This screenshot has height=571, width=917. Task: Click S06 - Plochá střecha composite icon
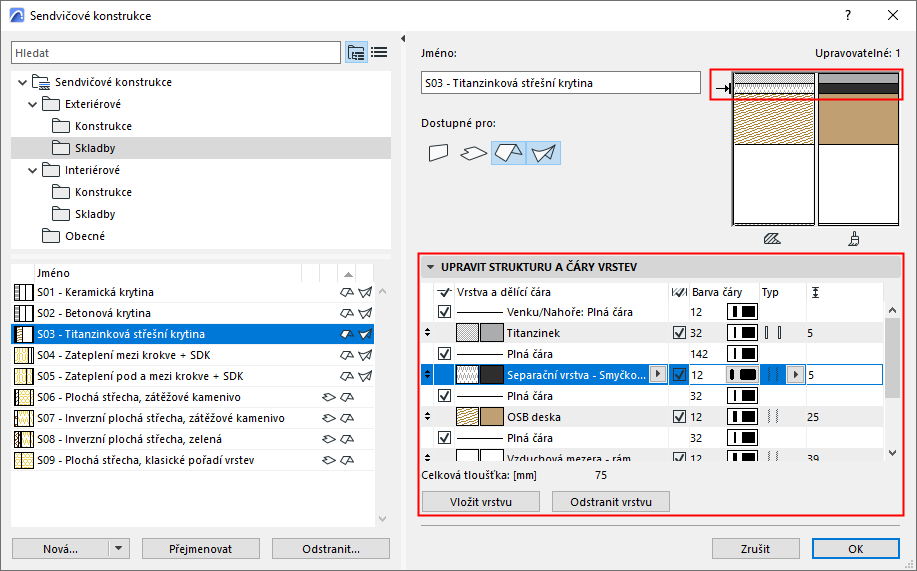pos(23,397)
